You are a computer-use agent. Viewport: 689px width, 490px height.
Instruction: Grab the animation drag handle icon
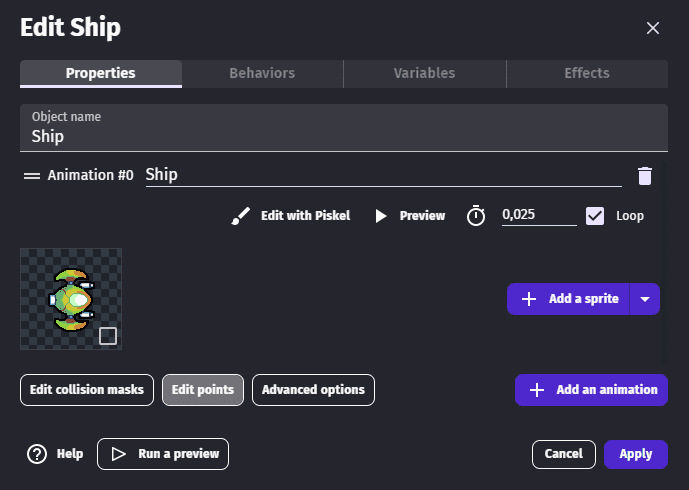[x=32, y=175]
